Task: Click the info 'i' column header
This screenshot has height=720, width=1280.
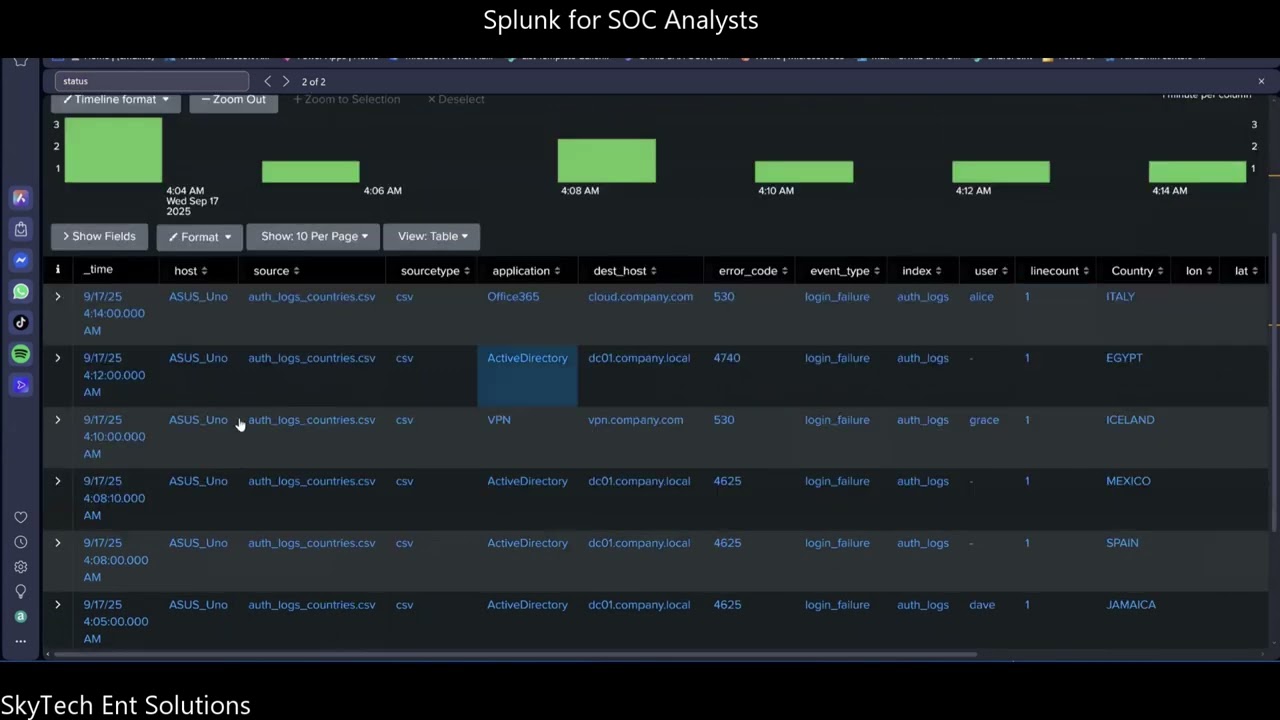Action: (x=57, y=270)
